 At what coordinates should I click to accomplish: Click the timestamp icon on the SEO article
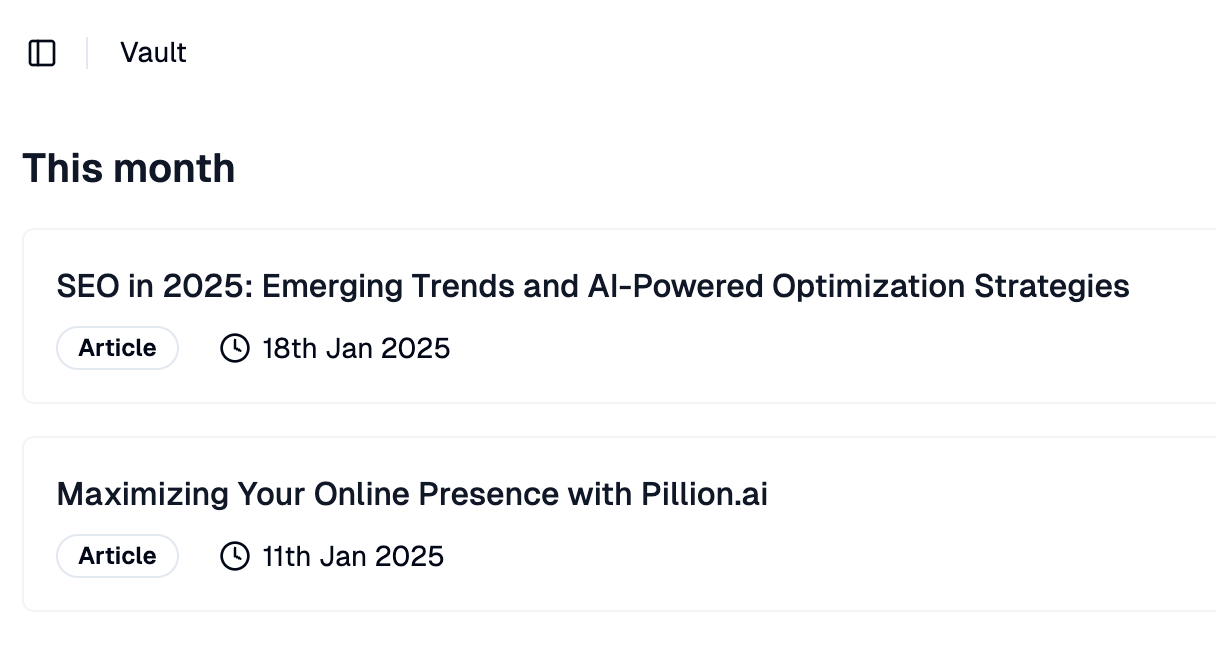(233, 348)
